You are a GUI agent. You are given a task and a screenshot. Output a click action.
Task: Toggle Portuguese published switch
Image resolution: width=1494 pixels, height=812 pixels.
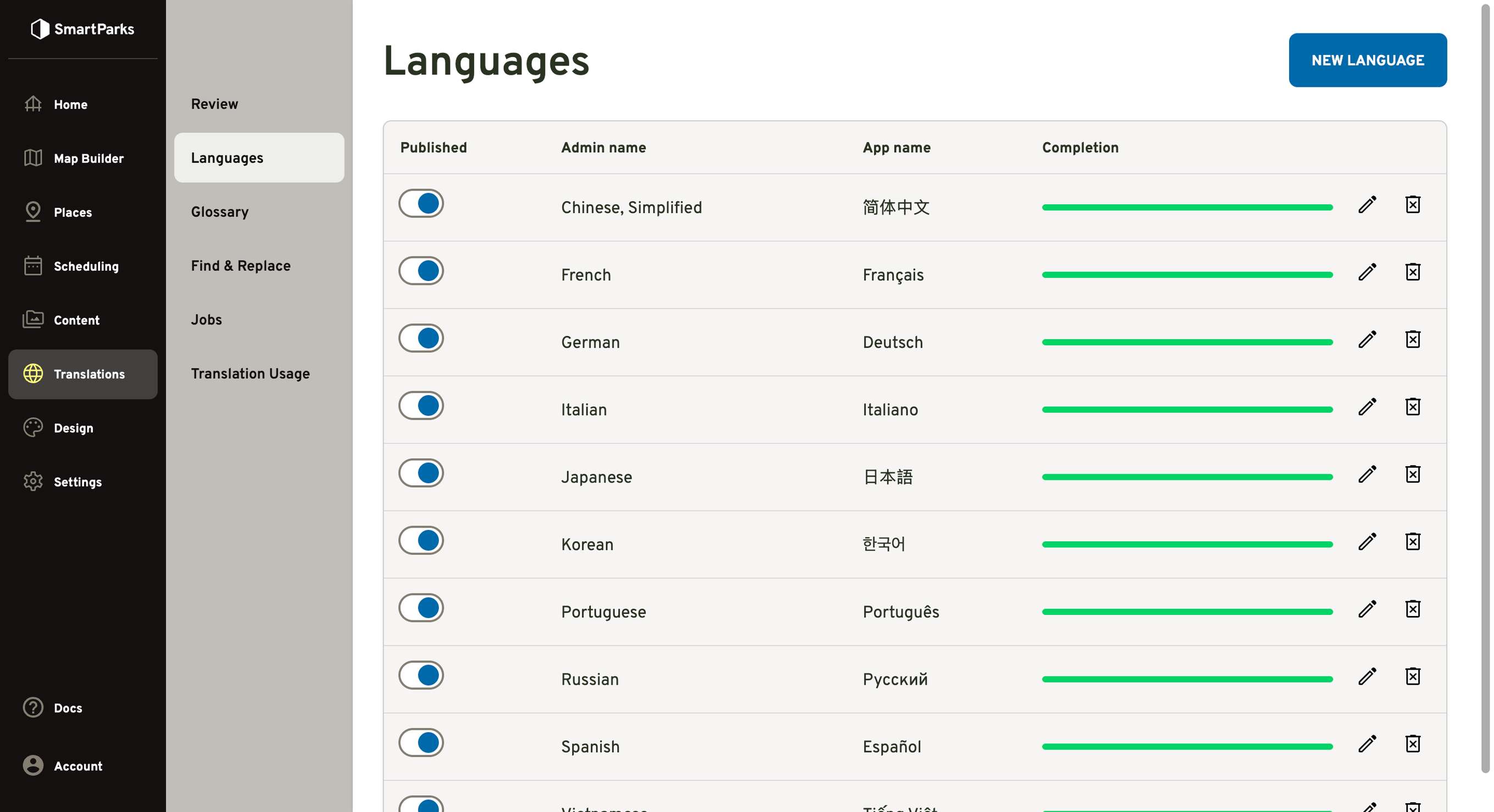(x=421, y=608)
